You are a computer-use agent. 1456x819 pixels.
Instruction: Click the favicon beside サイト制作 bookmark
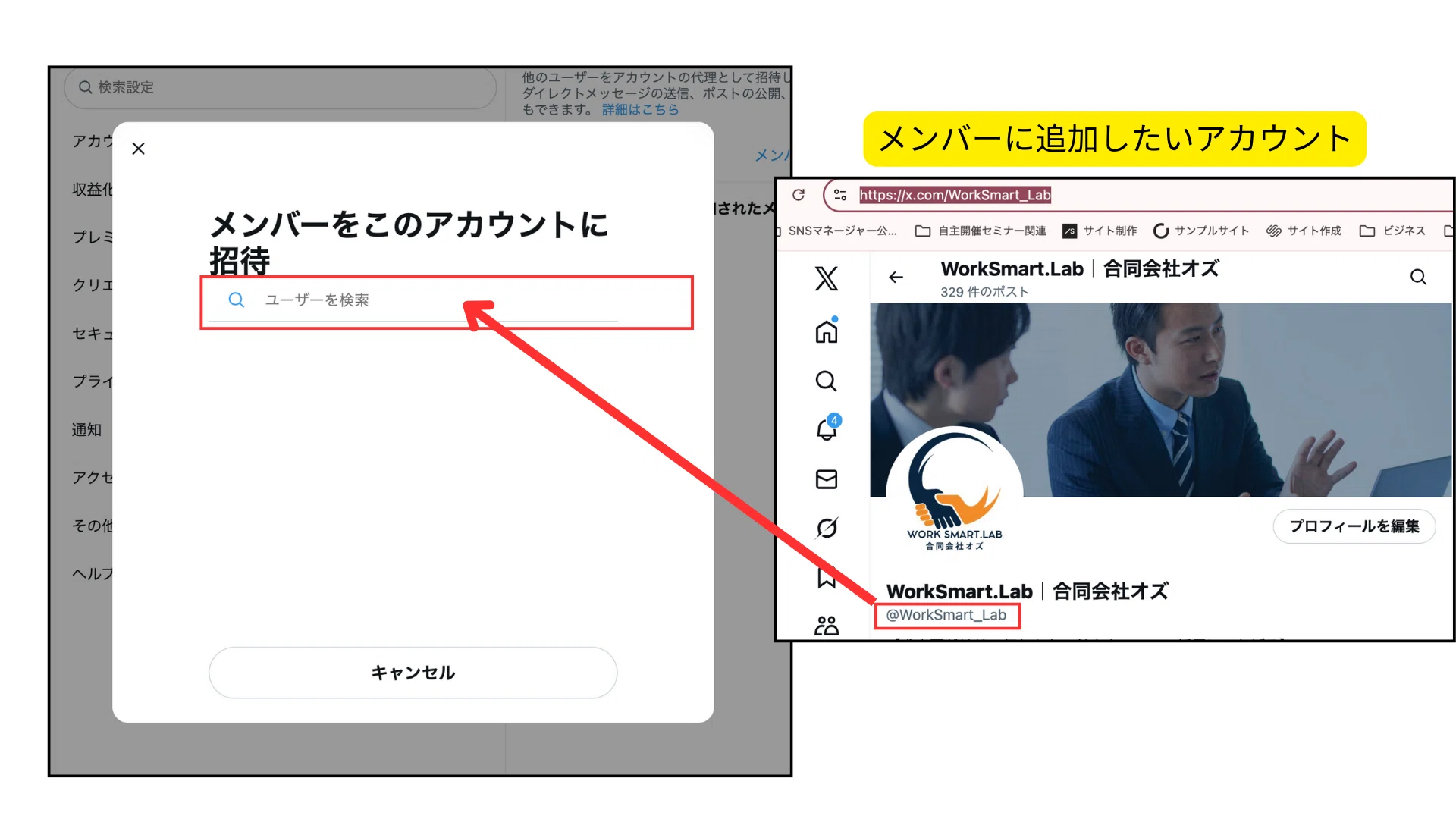[1069, 231]
